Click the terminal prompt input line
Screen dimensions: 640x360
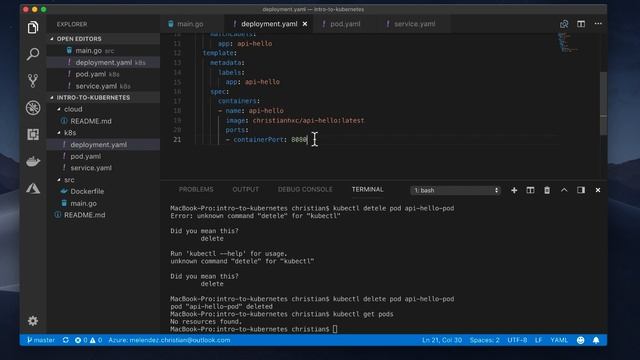[254, 329]
